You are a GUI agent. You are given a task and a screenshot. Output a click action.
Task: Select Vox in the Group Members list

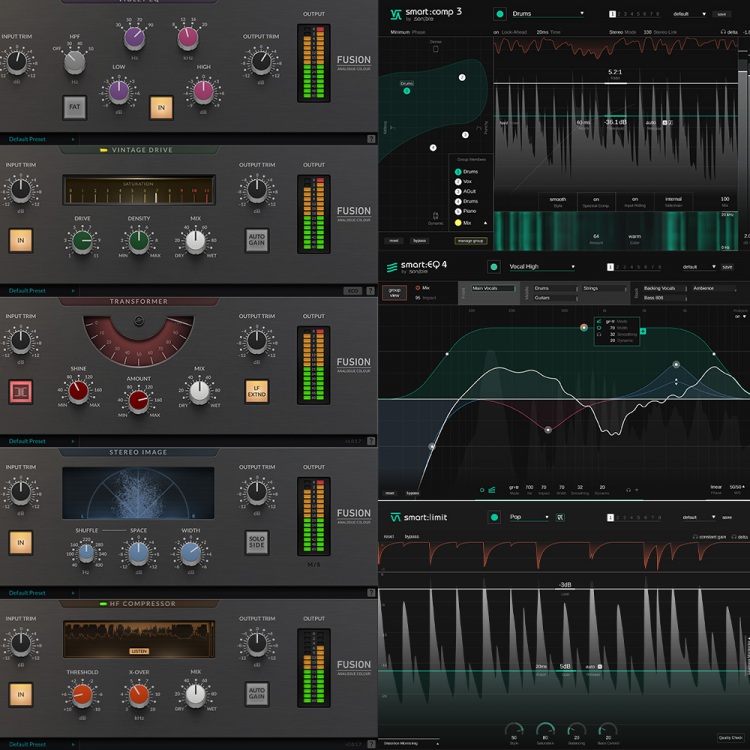(467, 181)
